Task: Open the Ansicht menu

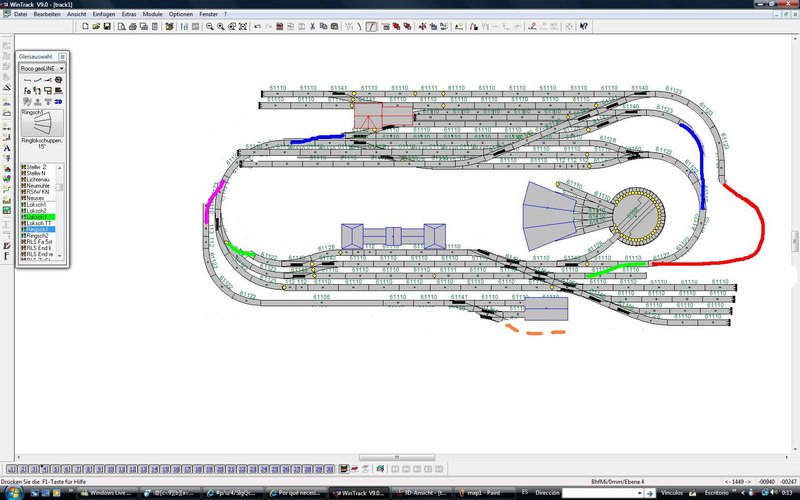Action: (x=77, y=14)
